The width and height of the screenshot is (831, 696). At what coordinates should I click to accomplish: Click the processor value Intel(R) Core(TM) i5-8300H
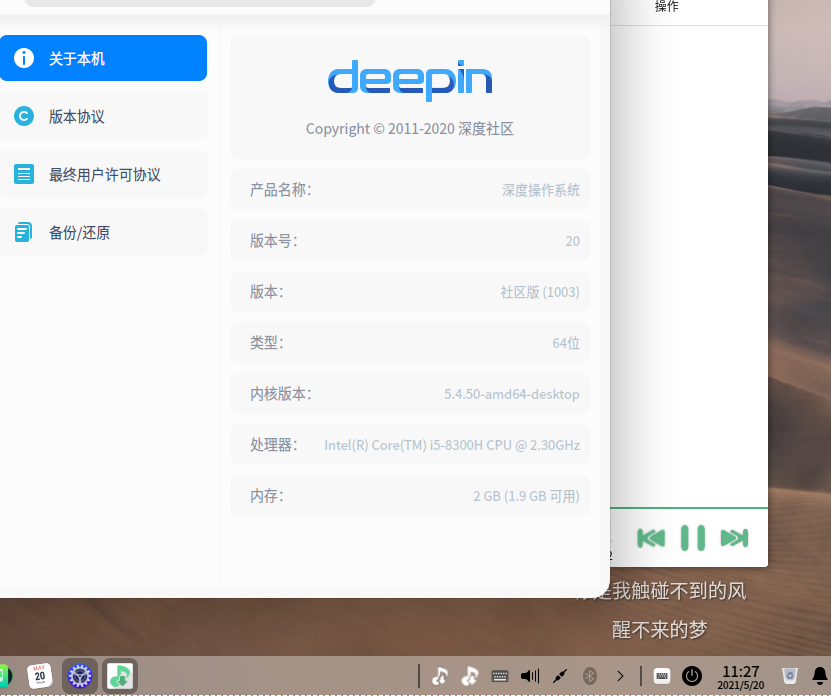[452, 445]
